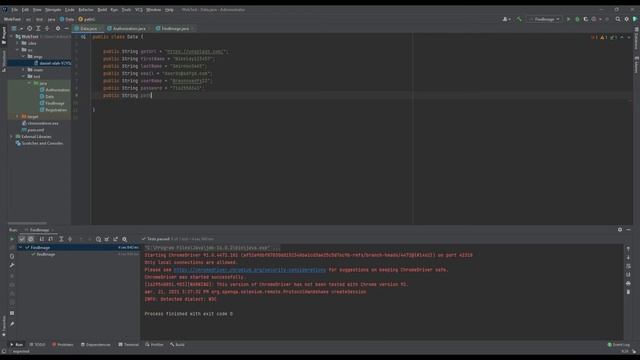The width and height of the screenshot is (640, 360).
Task: Open the Navigate menu
Action: click(x=53, y=9)
